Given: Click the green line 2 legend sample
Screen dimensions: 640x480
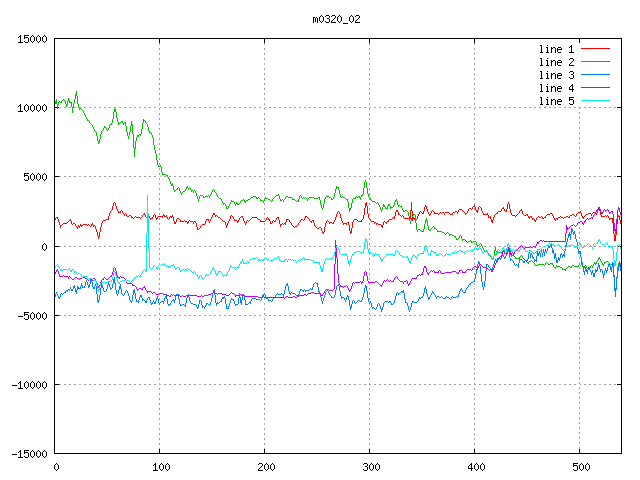Looking at the screenshot, I should (596, 62).
